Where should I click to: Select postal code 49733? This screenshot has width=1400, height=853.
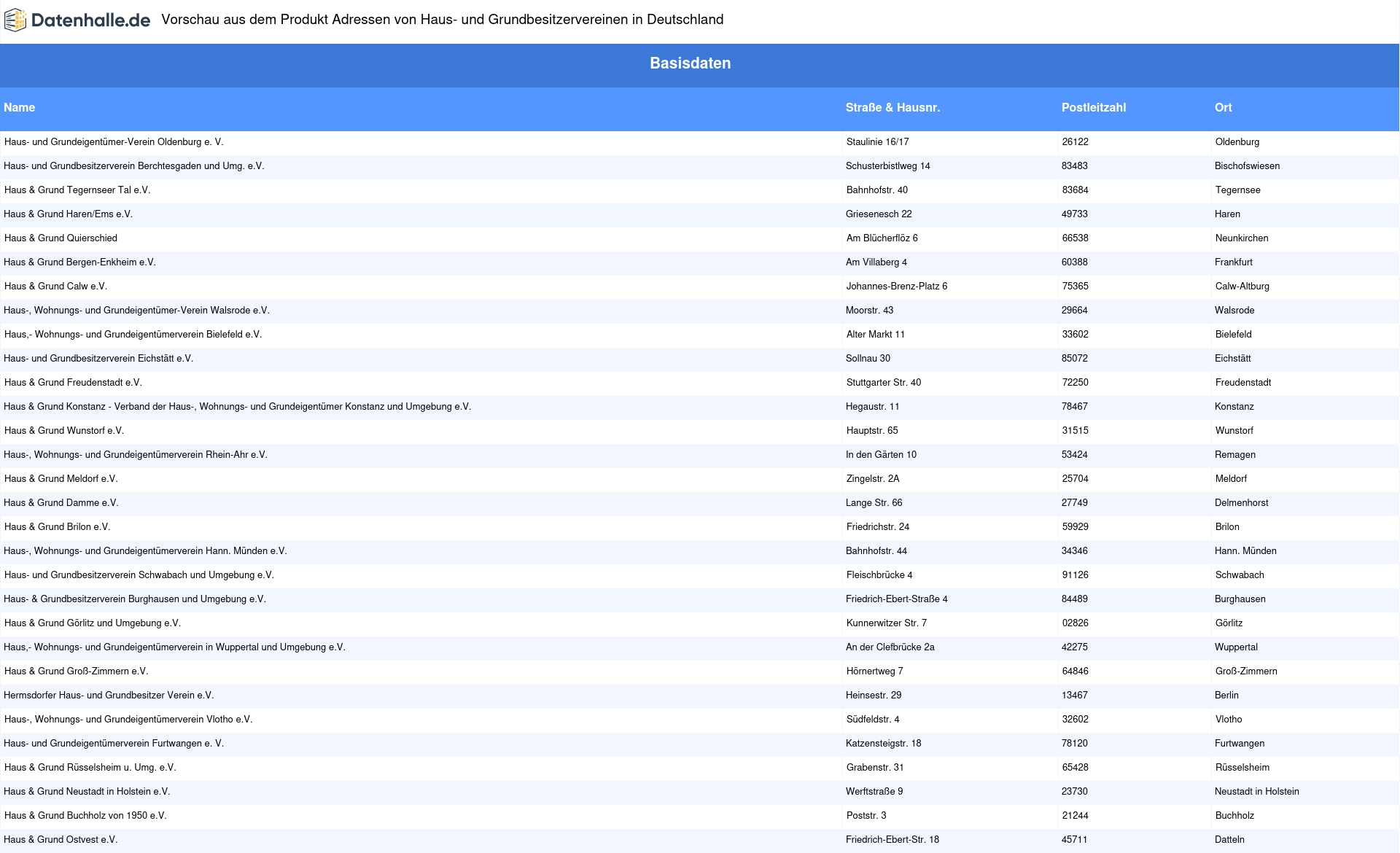(1075, 214)
